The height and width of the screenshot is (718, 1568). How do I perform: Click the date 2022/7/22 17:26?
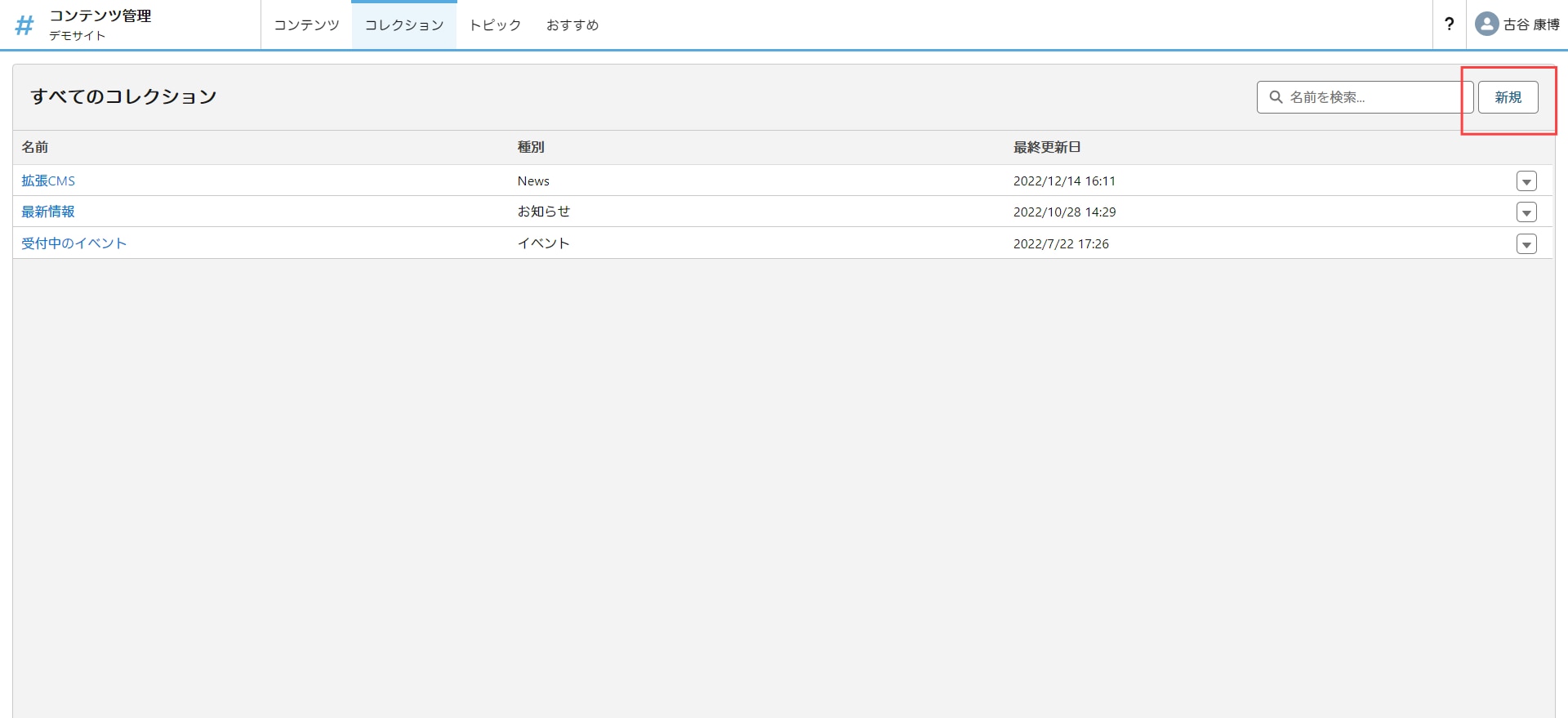(x=1061, y=243)
